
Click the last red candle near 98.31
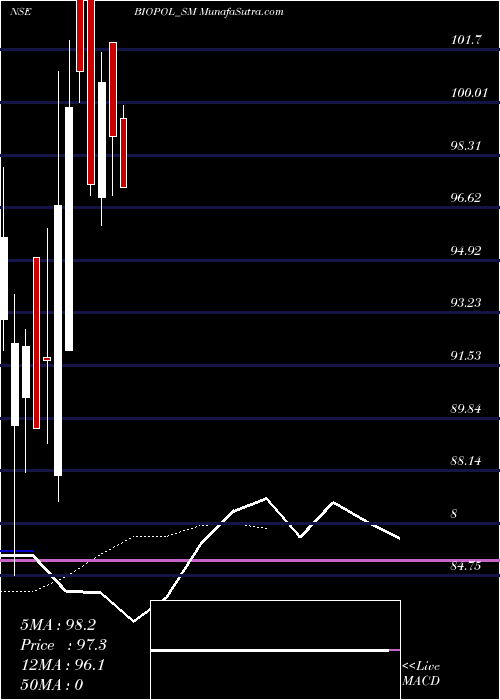[x=124, y=153]
